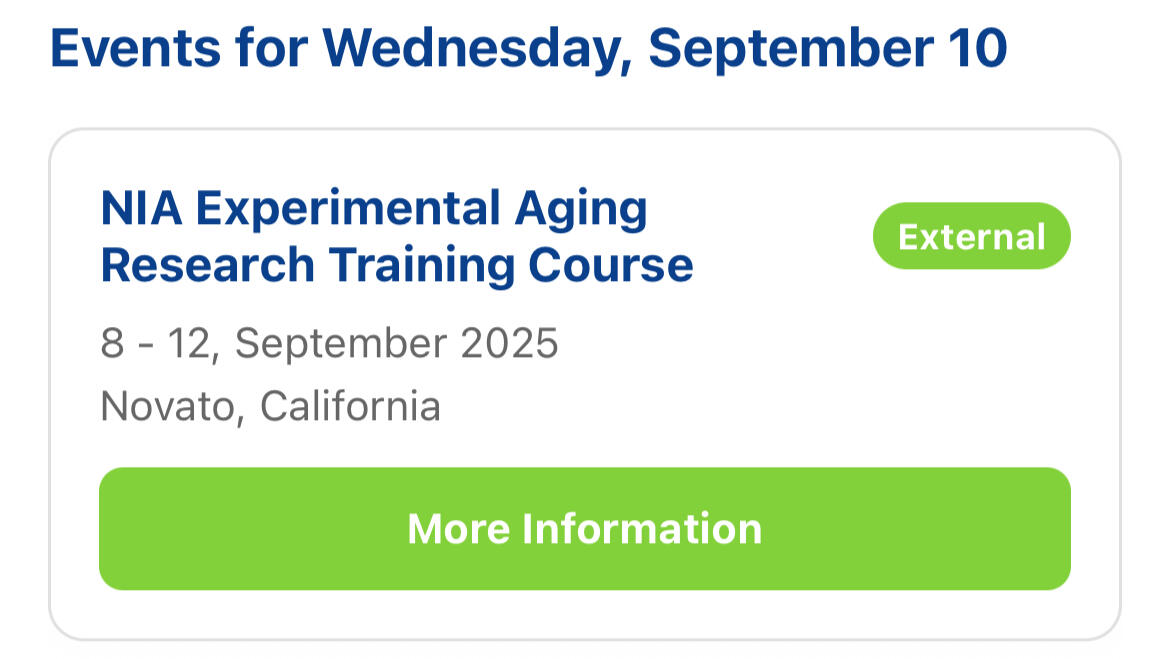The height and width of the screenshot is (659, 1170).
Task: Open the NIA Experimental Aging Research Training Course title
Action: click(x=397, y=237)
